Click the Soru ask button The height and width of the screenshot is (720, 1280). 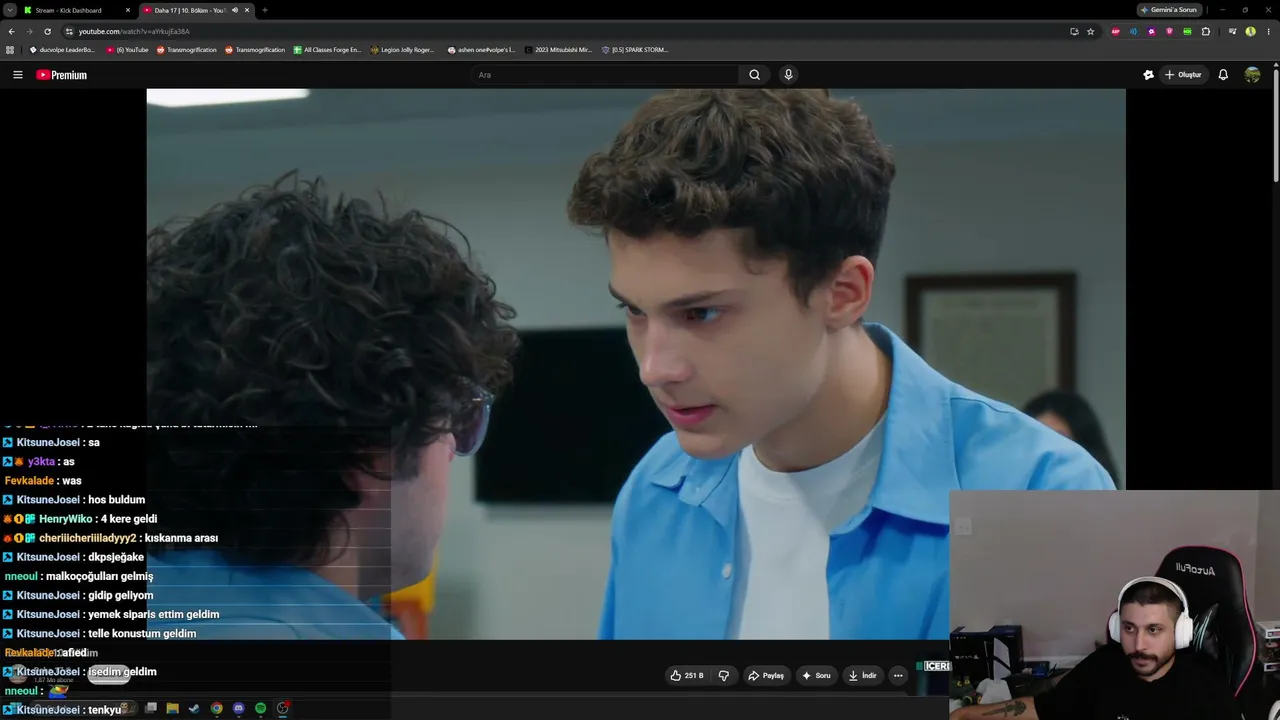tap(817, 676)
